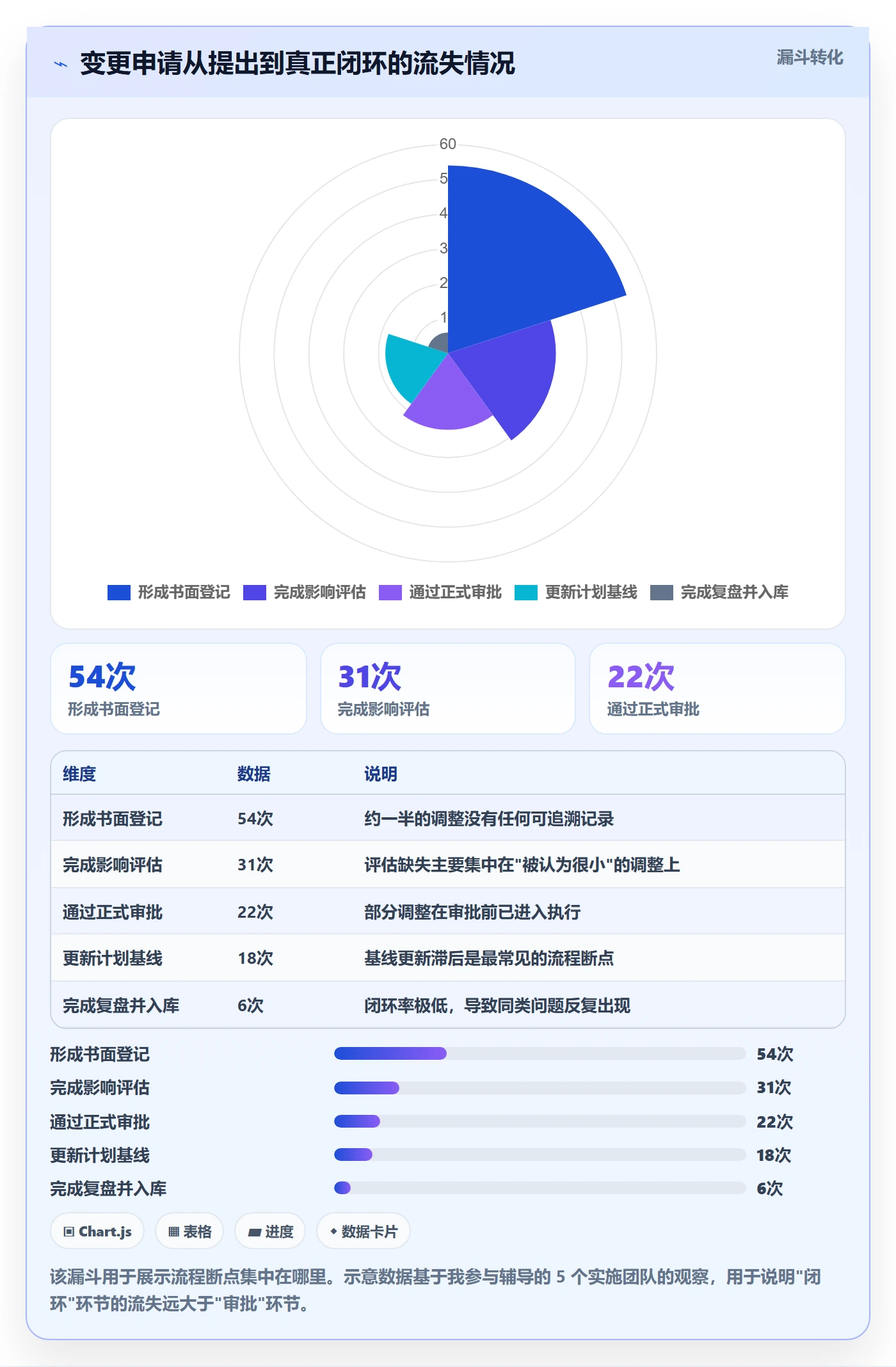The height and width of the screenshot is (1367, 896).
Task: Click the 6次 table cell
Action: click(250, 1005)
